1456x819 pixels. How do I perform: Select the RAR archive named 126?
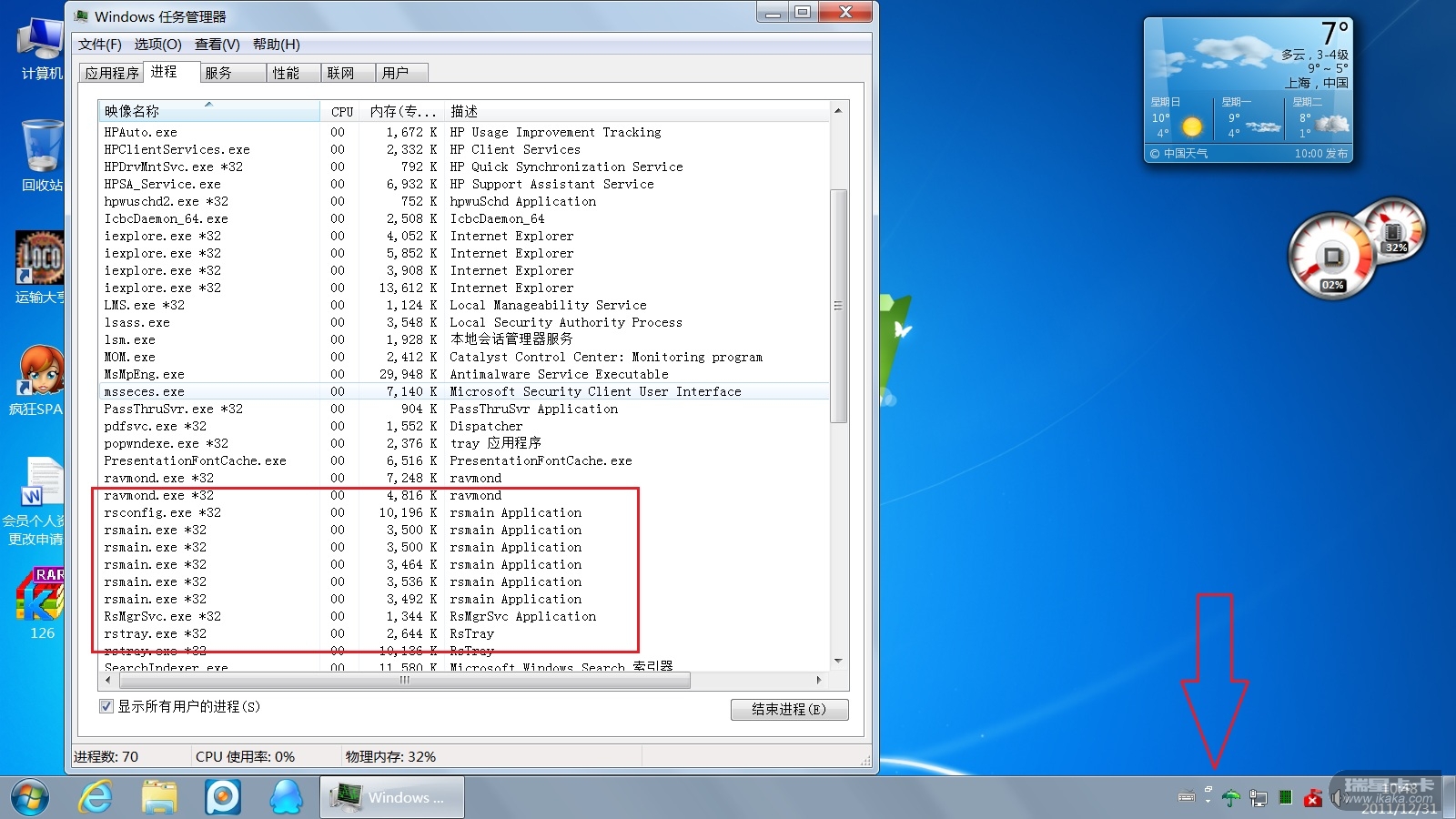(x=41, y=603)
